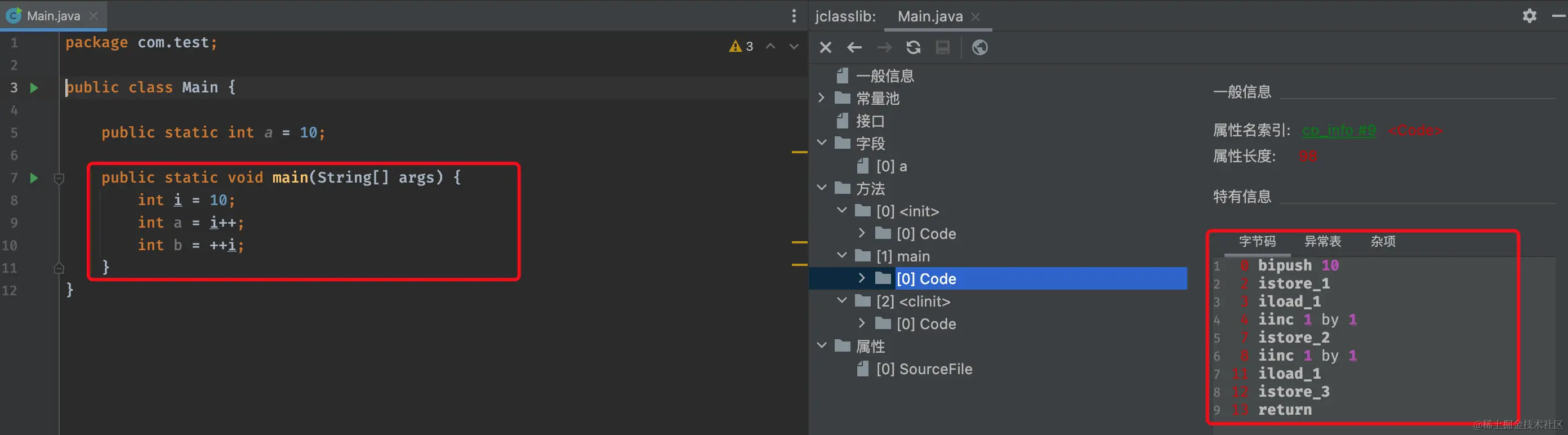Select the Main.java editor tab
The image size is (1568, 435).
click(x=53, y=16)
